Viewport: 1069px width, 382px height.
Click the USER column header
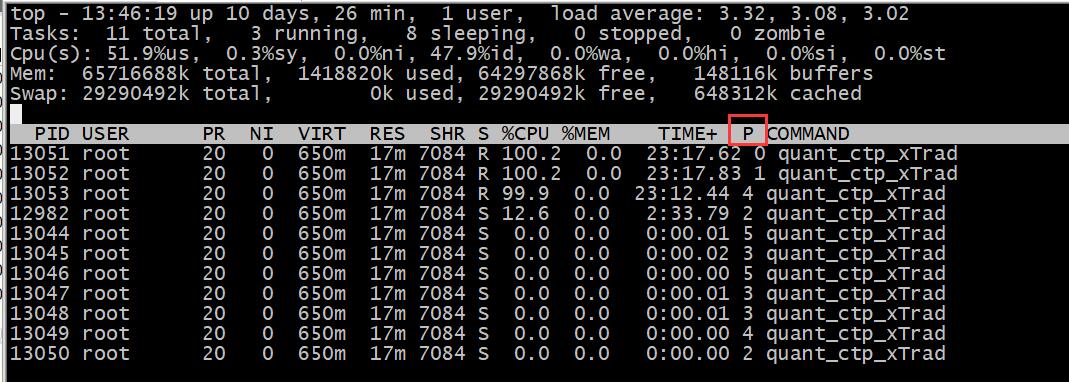(x=106, y=134)
